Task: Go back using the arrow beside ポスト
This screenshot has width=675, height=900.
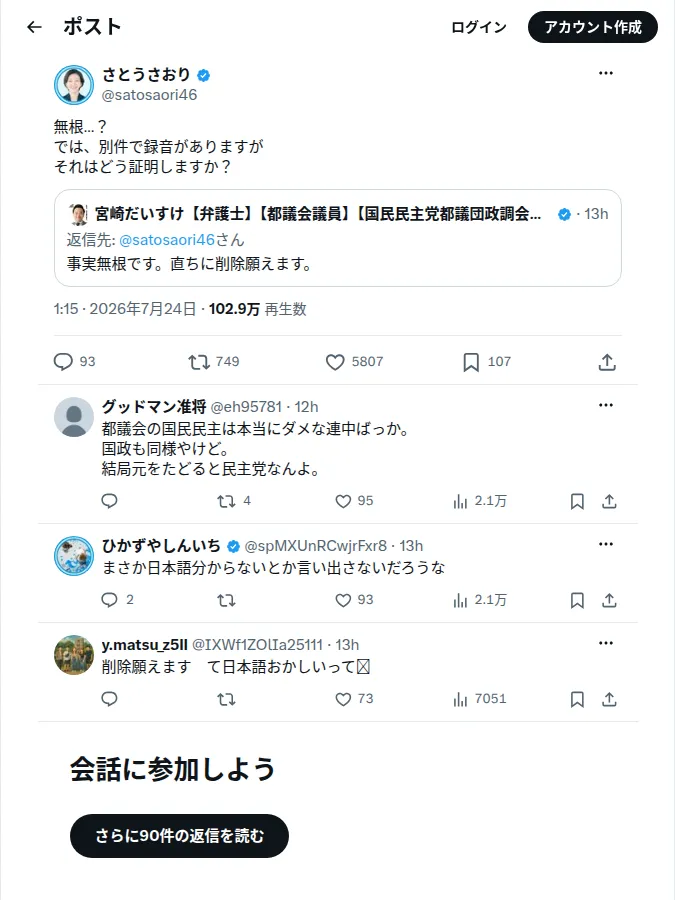Action: click(x=34, y=27)
